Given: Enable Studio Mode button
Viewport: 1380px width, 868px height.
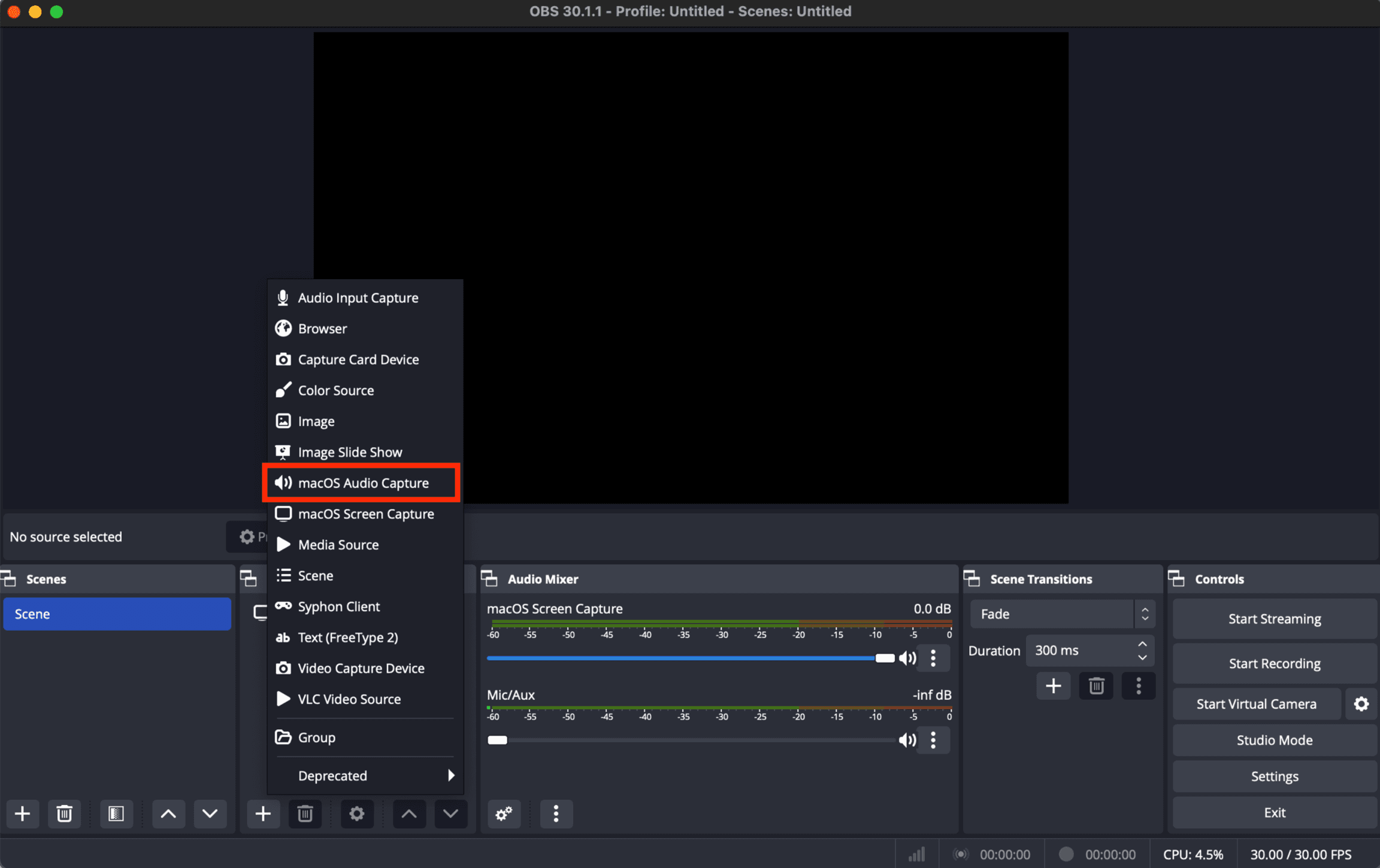Looking at the screenshot, I should (1275, 740).
